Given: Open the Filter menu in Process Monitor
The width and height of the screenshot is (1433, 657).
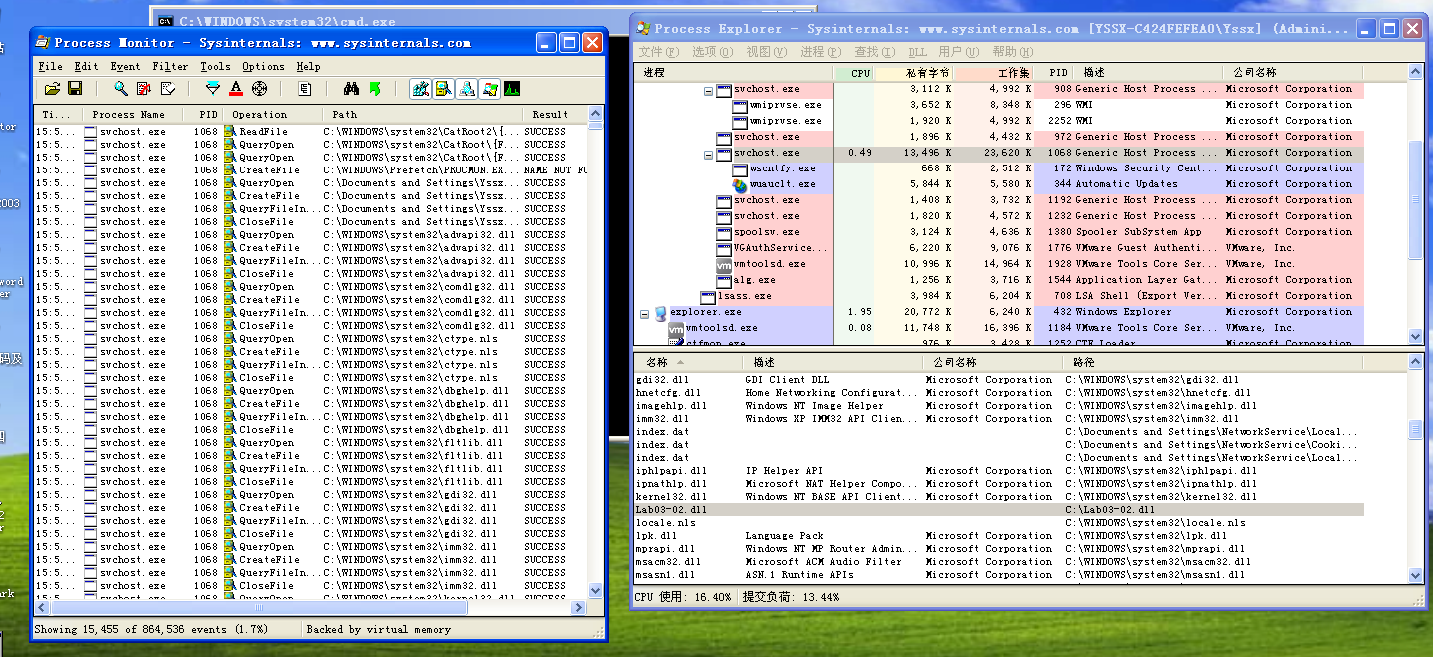Looking at the screenshot, I should pyautogui.click(x=170, y=66).
